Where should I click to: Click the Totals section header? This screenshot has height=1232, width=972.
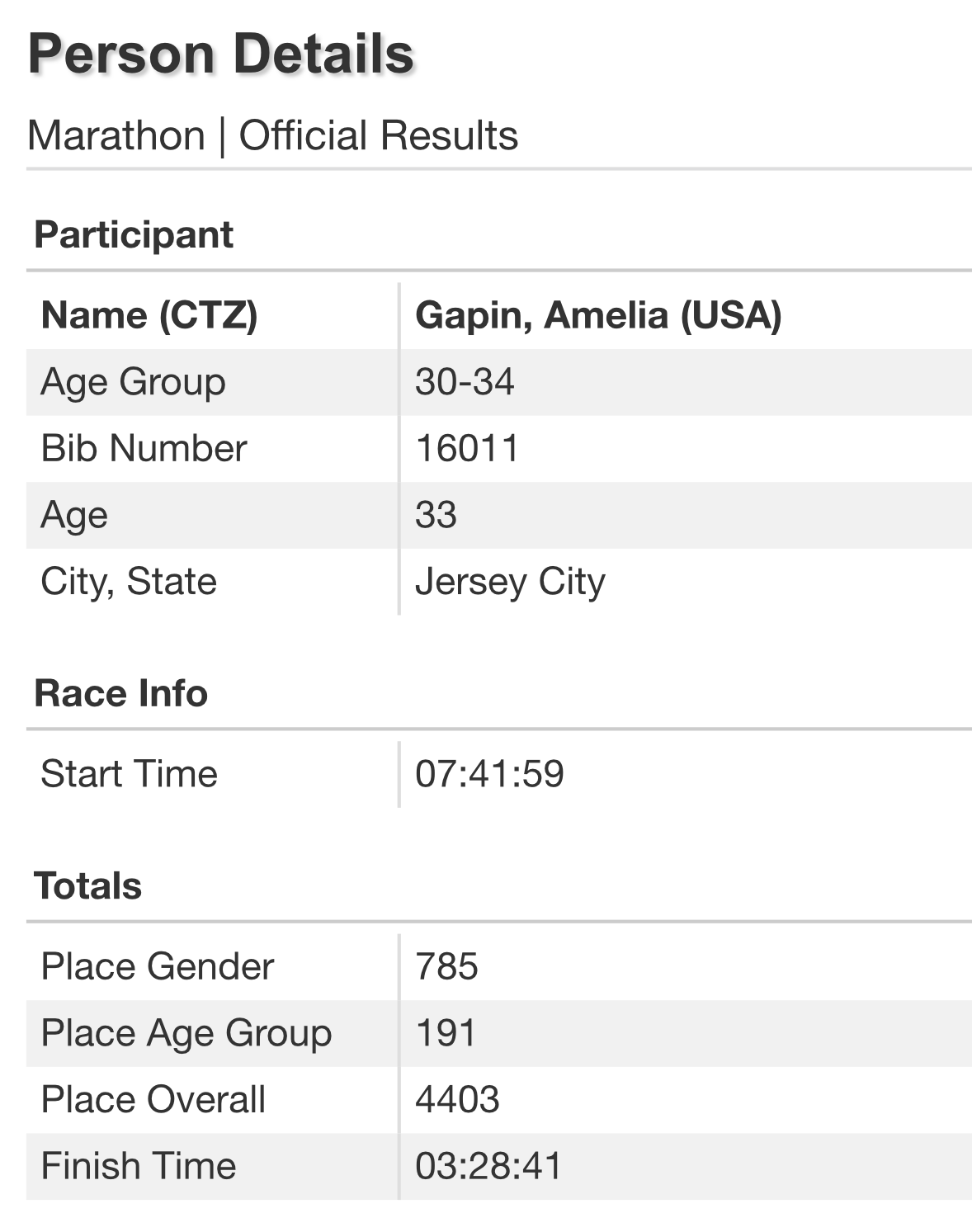87,886
